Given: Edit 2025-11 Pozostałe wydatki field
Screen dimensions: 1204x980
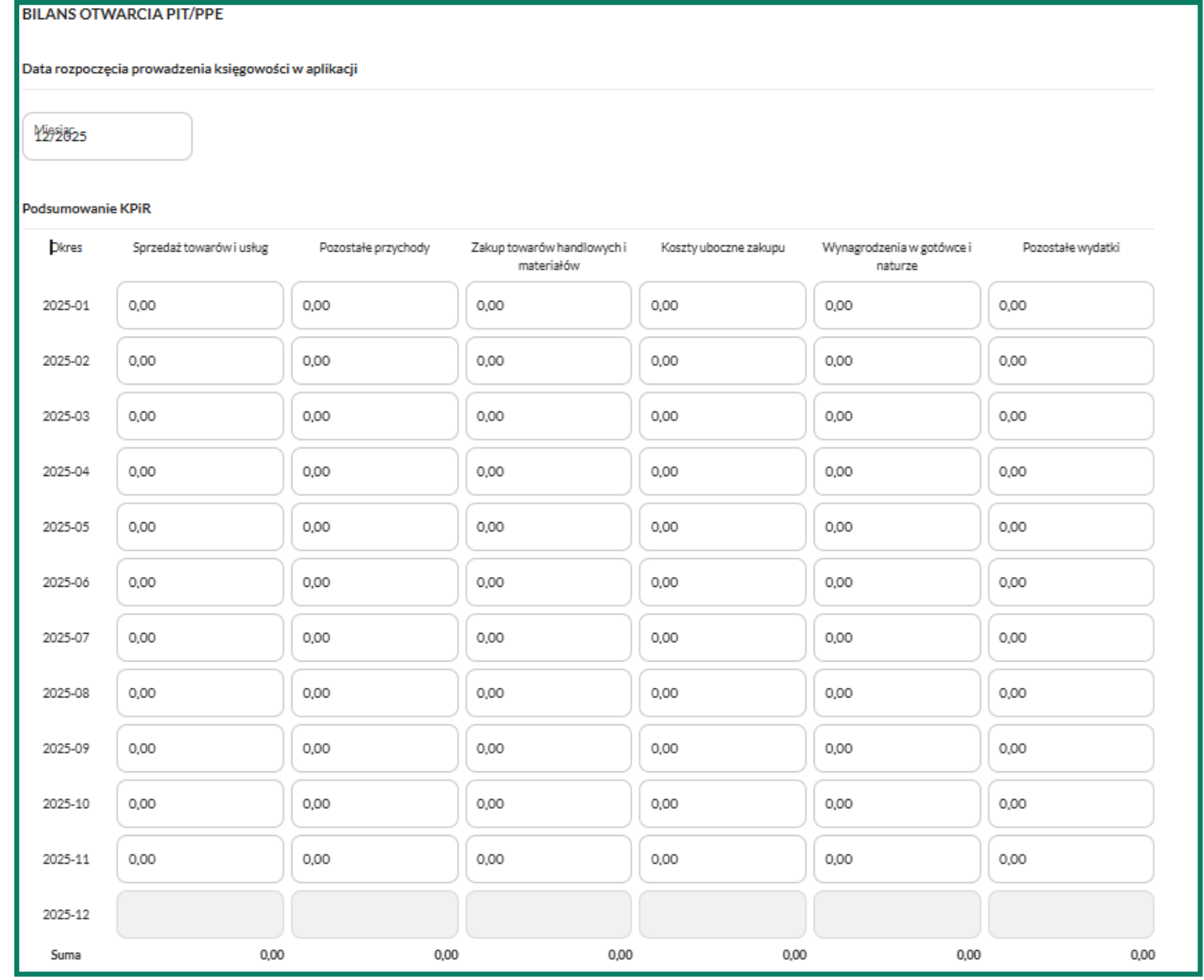Looking at the screenshot, I should (1071, 858).
